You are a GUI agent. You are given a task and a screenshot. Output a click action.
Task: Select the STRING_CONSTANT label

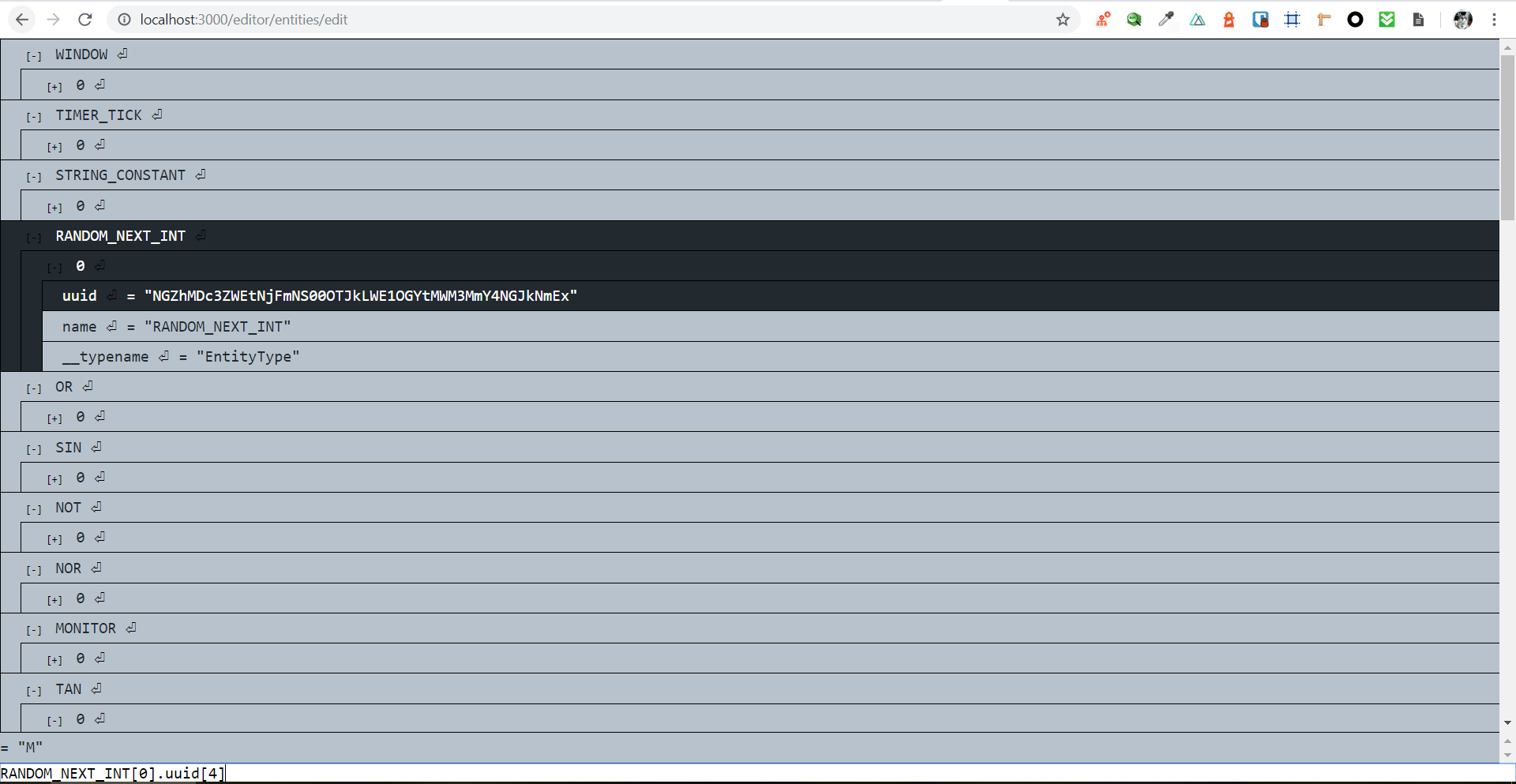pos(121,175)
